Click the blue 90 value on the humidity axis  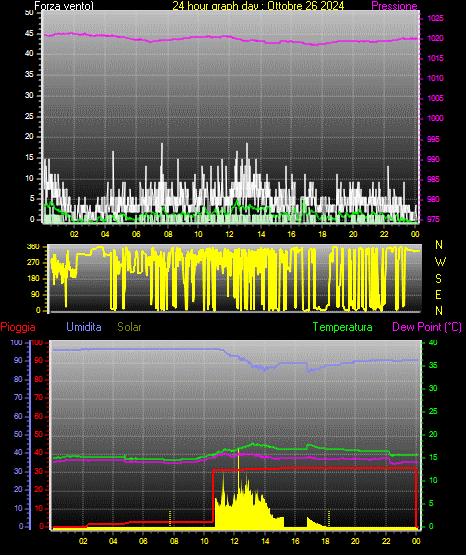coord(18,360)
